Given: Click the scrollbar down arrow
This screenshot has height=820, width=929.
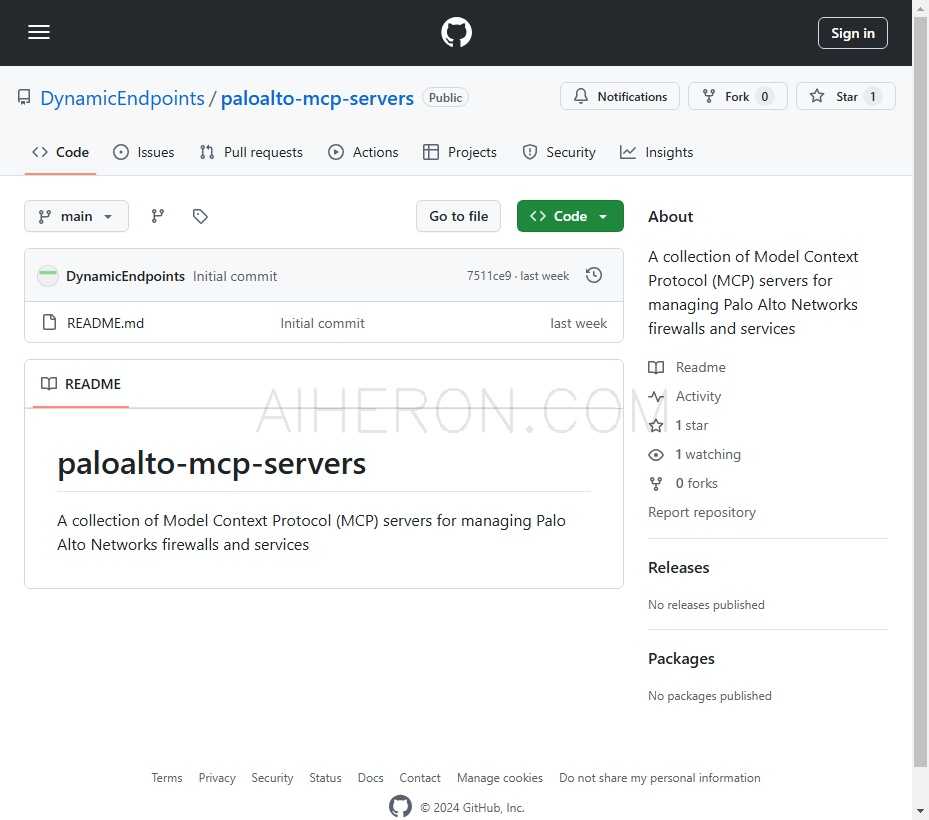Looking at the screenshot, I should pyautogui.click(x=920, y=811).
